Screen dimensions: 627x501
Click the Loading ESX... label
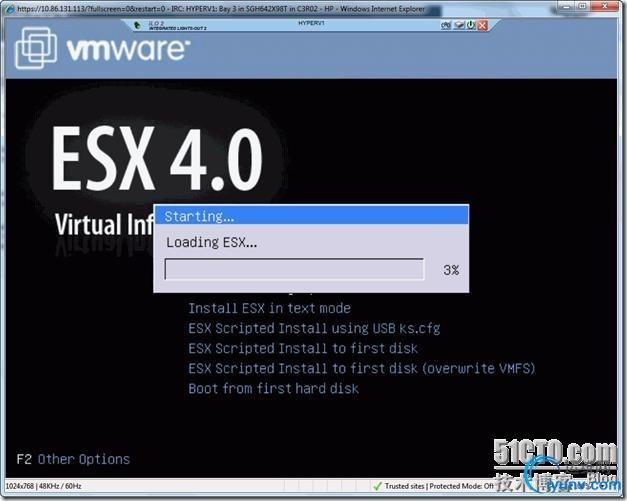(212, 242)
